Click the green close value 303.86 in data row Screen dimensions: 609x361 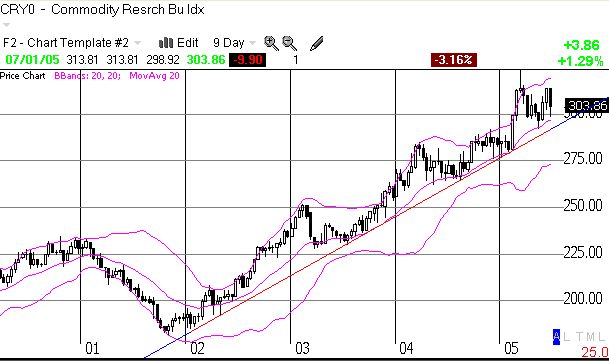click(206, 60)
